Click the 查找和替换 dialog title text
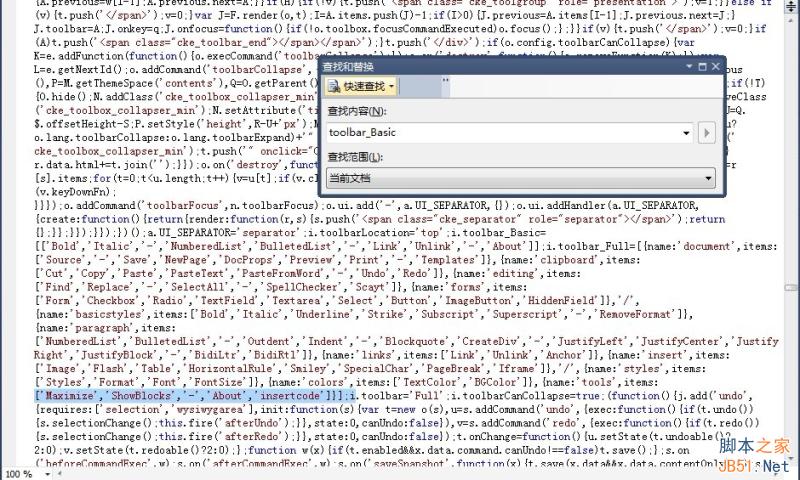The width and height of the screenshot is (800, 480). point(348,66)
